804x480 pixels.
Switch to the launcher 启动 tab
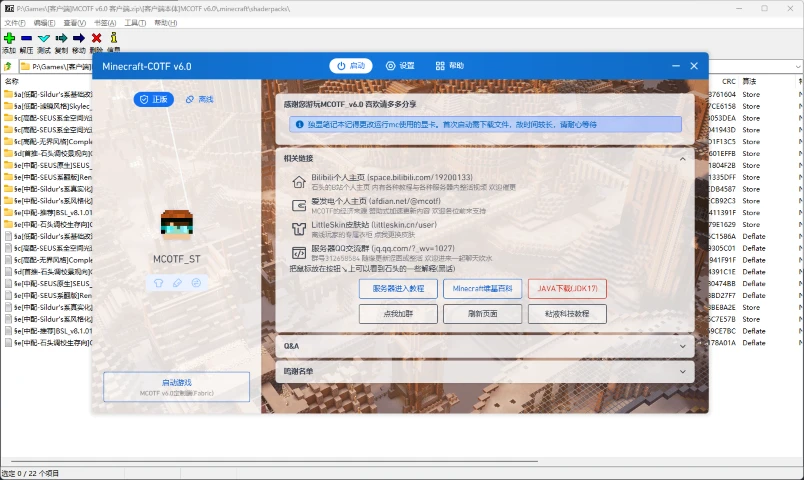[x=351, y=66]
